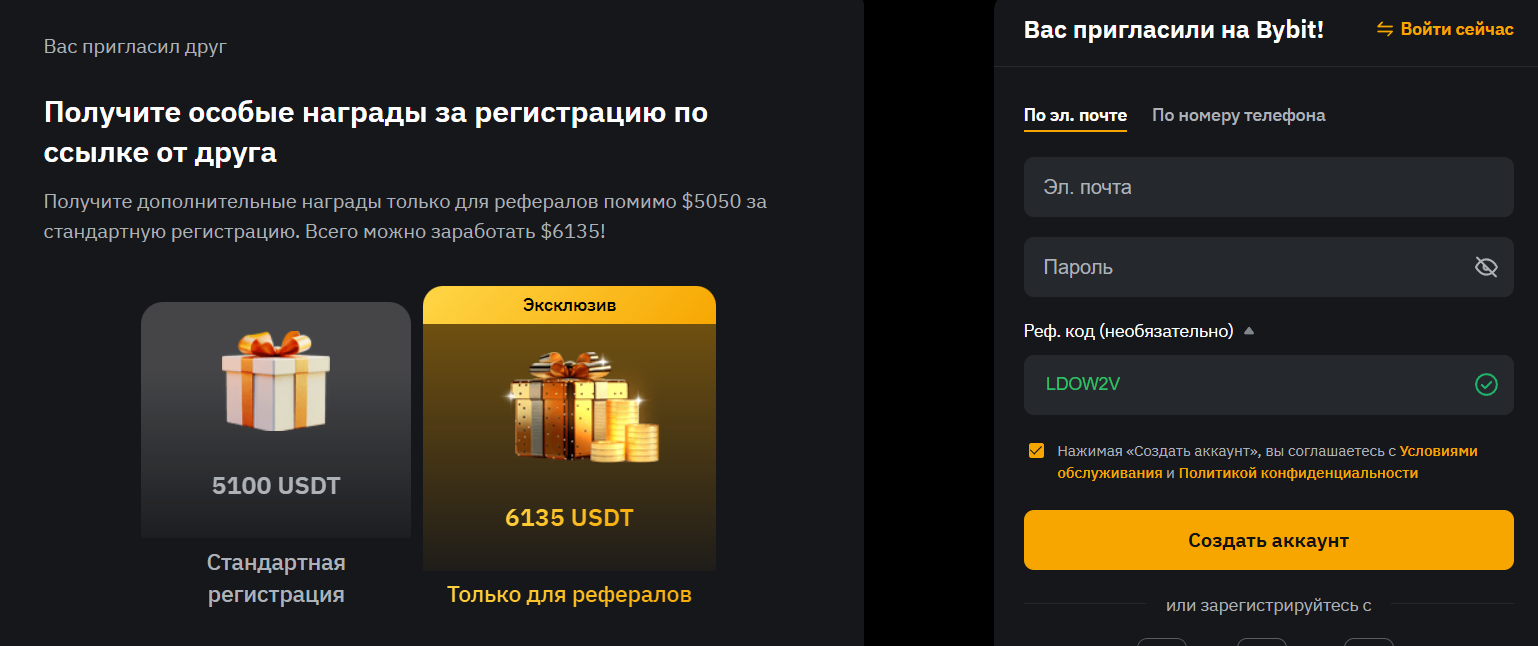Open the Условиями обслуживания link
1538x646 pixels.
coord(1438,451)
